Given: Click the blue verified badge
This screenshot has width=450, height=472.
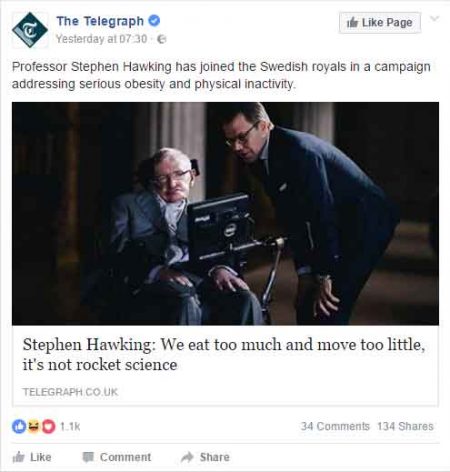Looking at the screenshot, I should (x=154, y=21).
